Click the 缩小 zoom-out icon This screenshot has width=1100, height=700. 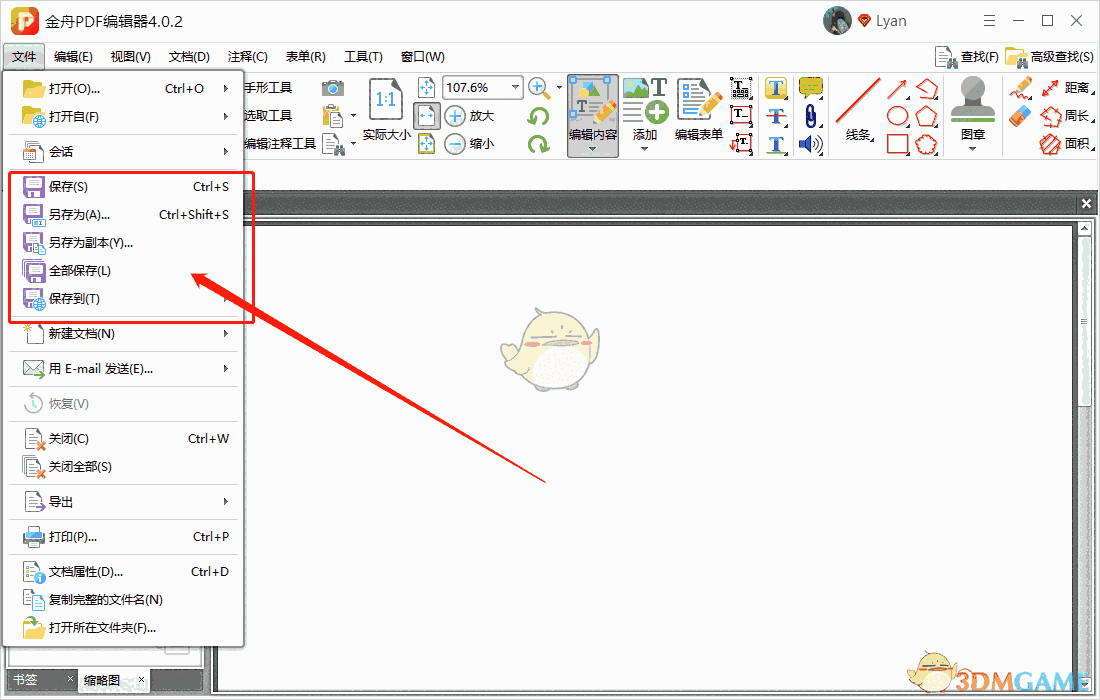point(458,143)
